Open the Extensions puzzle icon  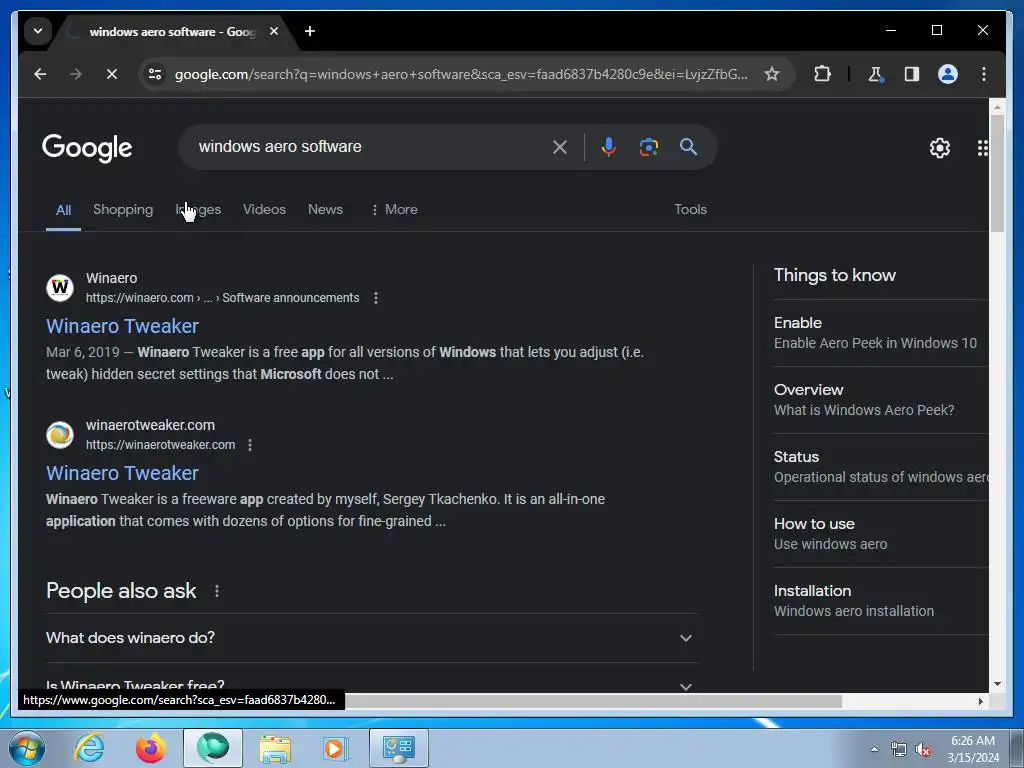pos(822,74)
